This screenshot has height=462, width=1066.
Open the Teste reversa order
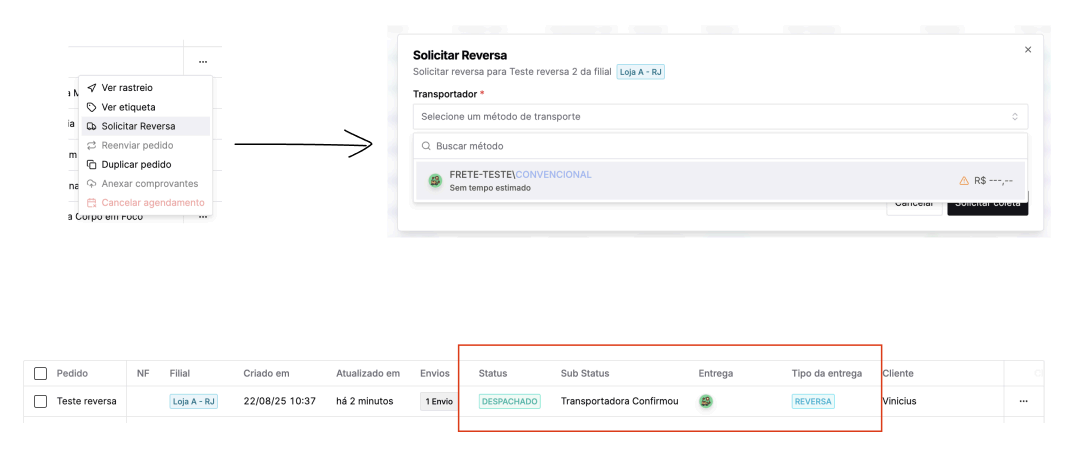[86, 402]
